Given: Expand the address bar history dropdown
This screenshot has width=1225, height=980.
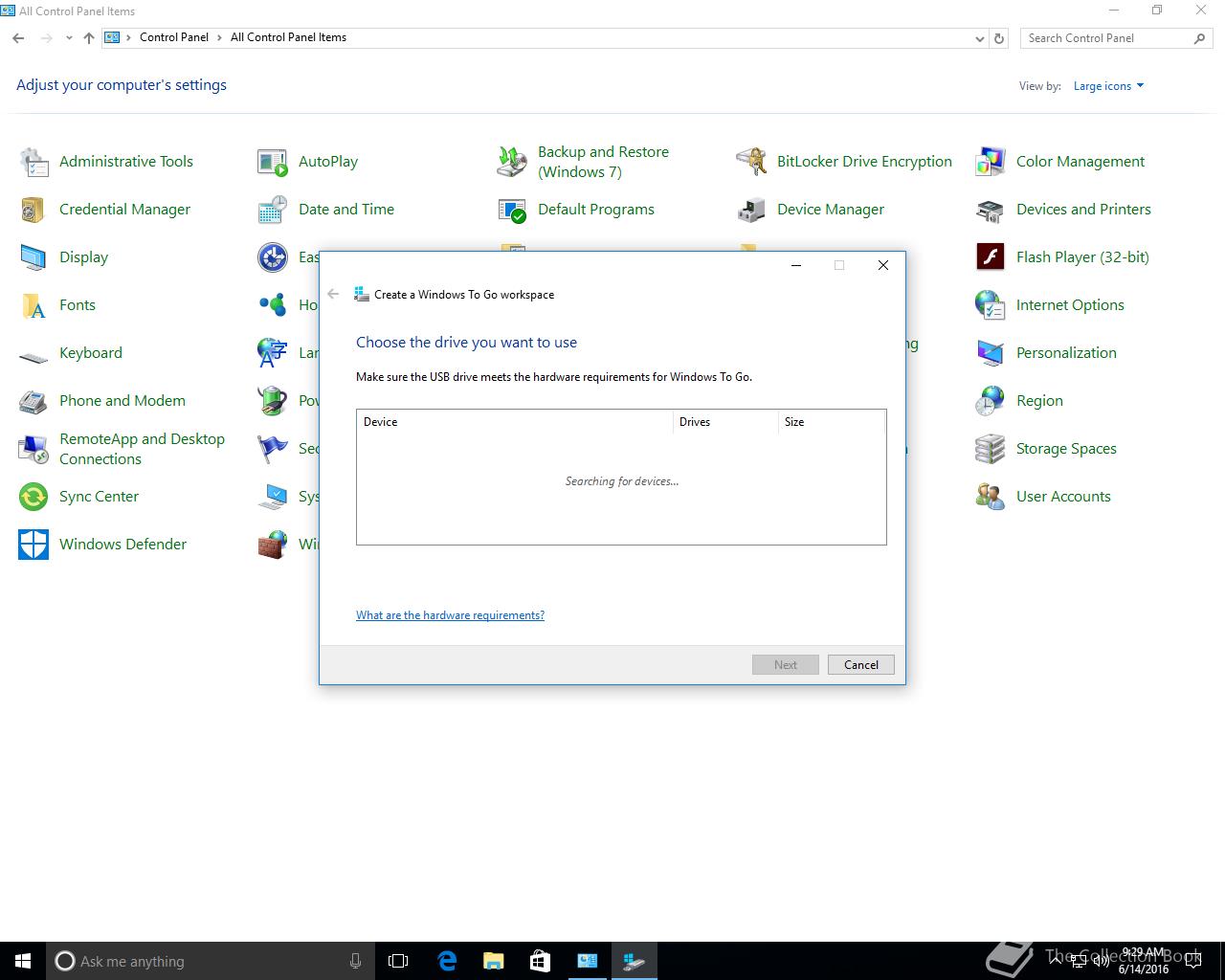Looking at the screenshot, I should (979, 38).
